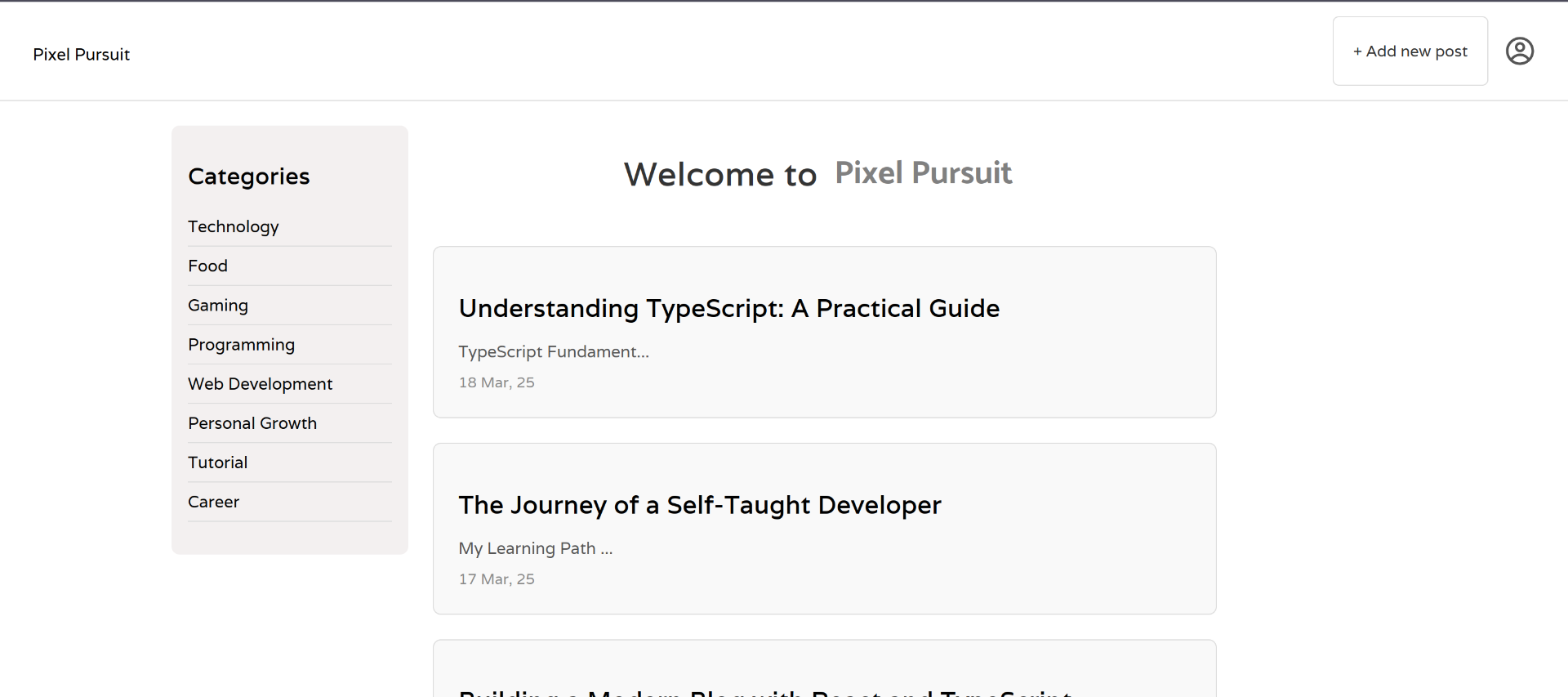Select the Technology category
1568x697 pixels.
click(234, 226)
